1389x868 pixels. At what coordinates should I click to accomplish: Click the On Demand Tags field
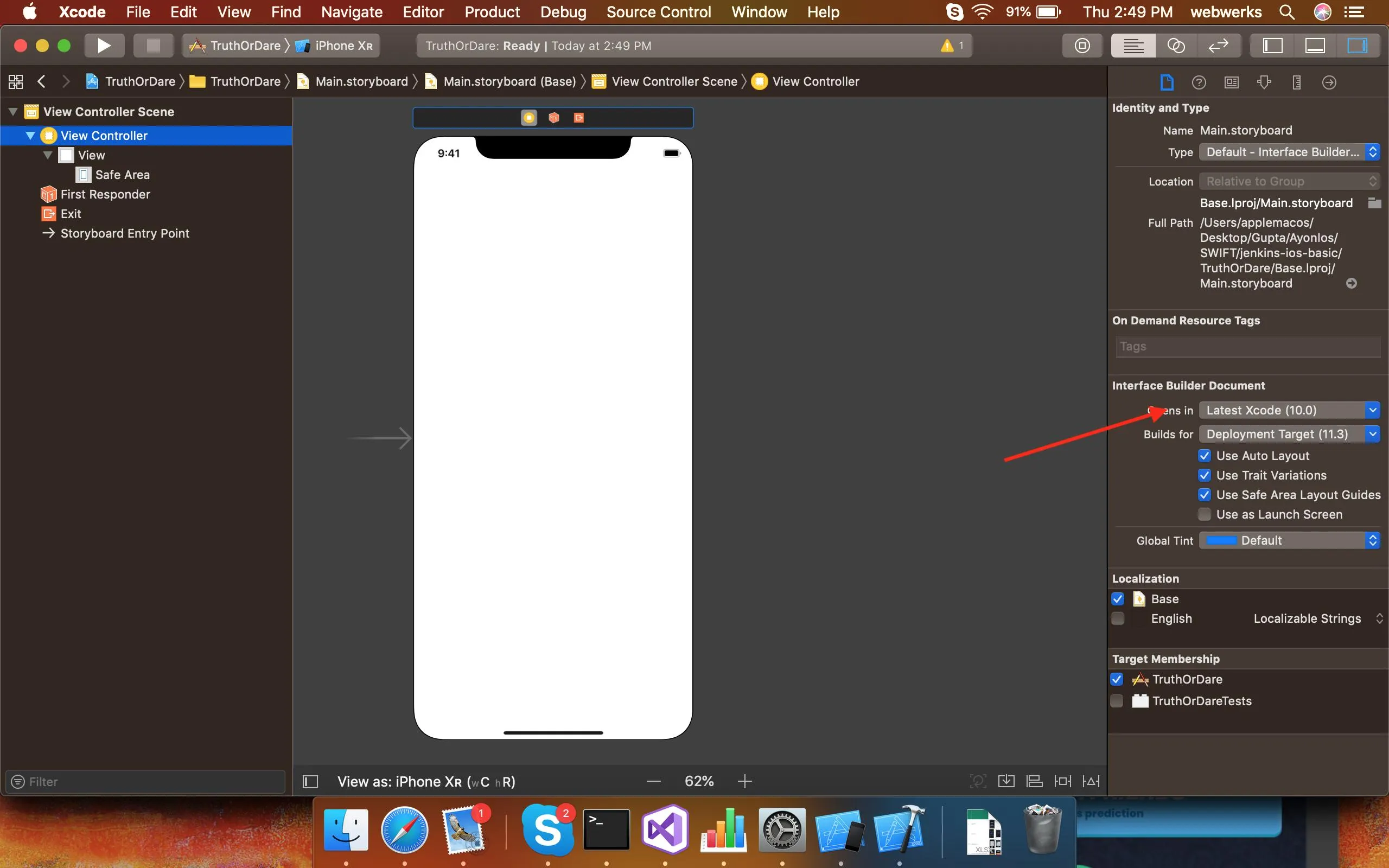tap(1247, 346)
